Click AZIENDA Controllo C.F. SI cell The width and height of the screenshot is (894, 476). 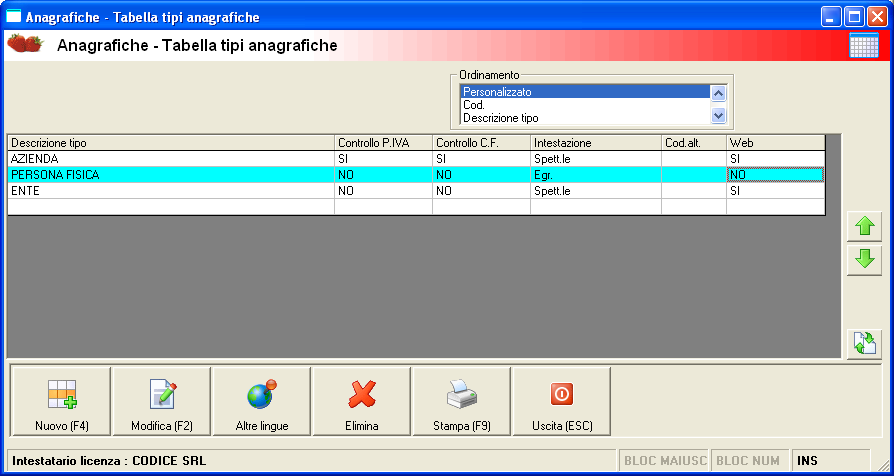481,159
